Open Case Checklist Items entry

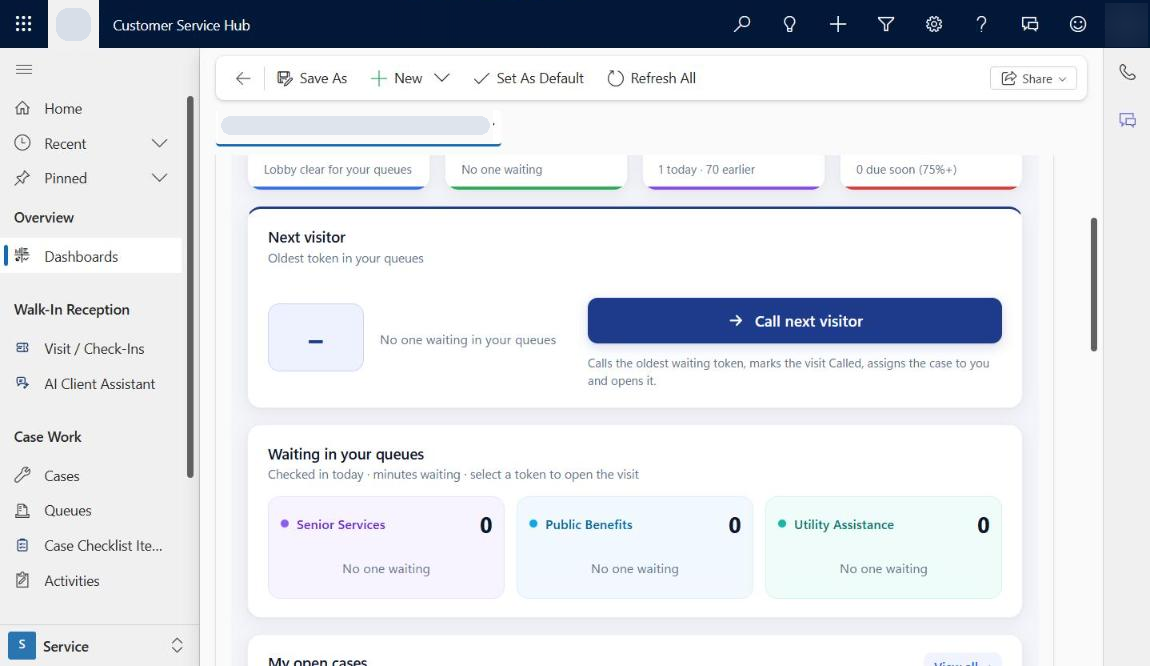coord(91,546)
